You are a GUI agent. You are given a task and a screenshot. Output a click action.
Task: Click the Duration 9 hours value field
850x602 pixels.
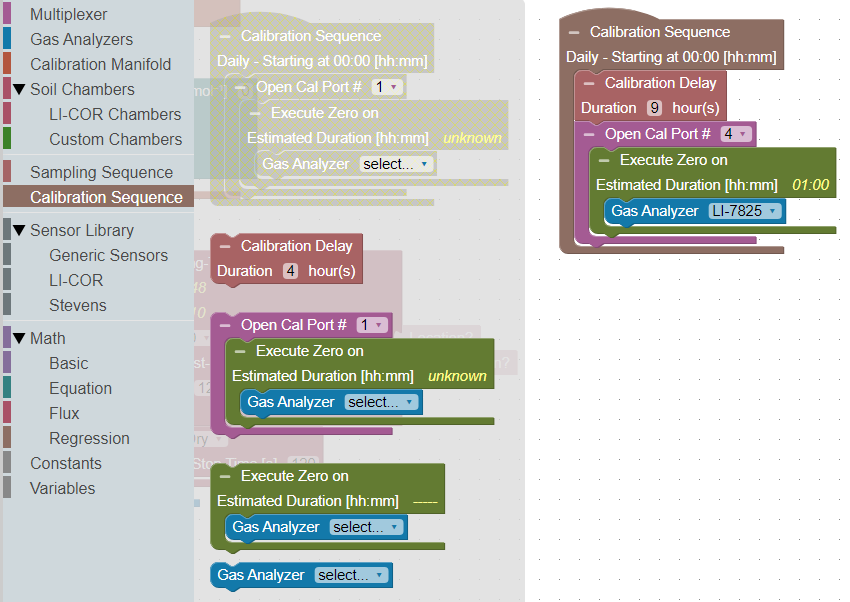pyautogui.click(x=654, y=108)
